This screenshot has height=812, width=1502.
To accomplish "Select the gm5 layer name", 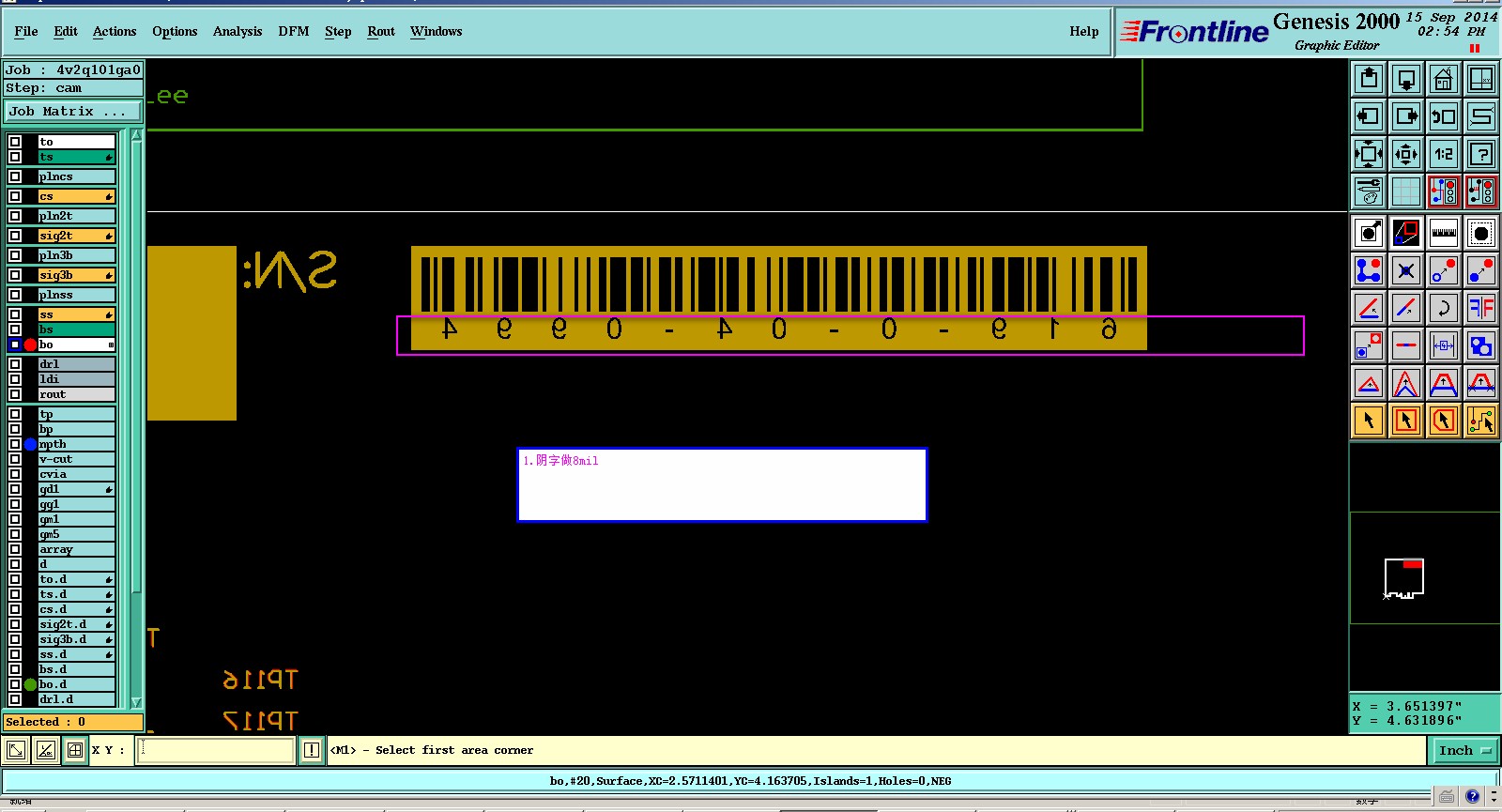I will pos(76,534).
